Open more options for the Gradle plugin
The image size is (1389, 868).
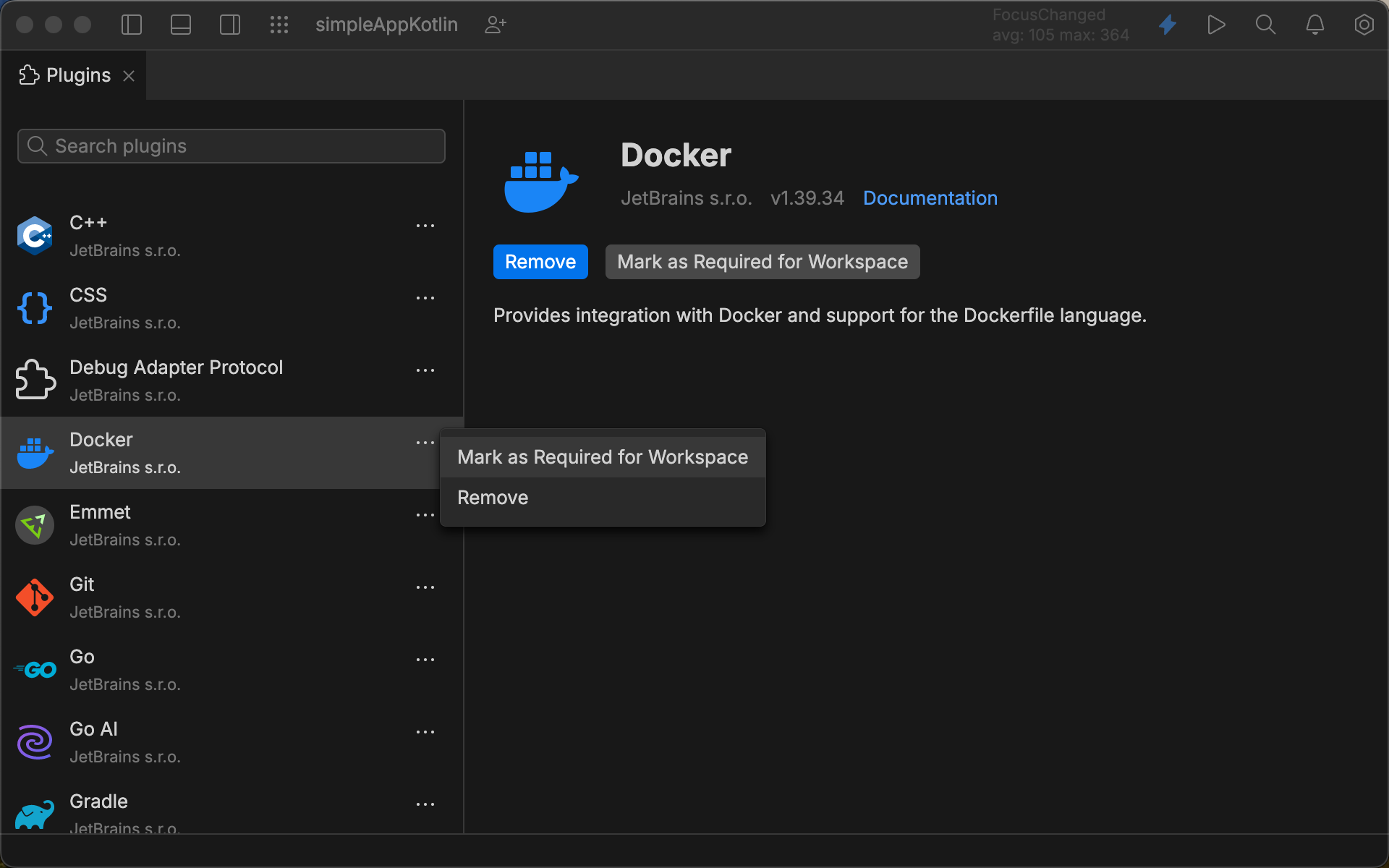pos(425,804)
